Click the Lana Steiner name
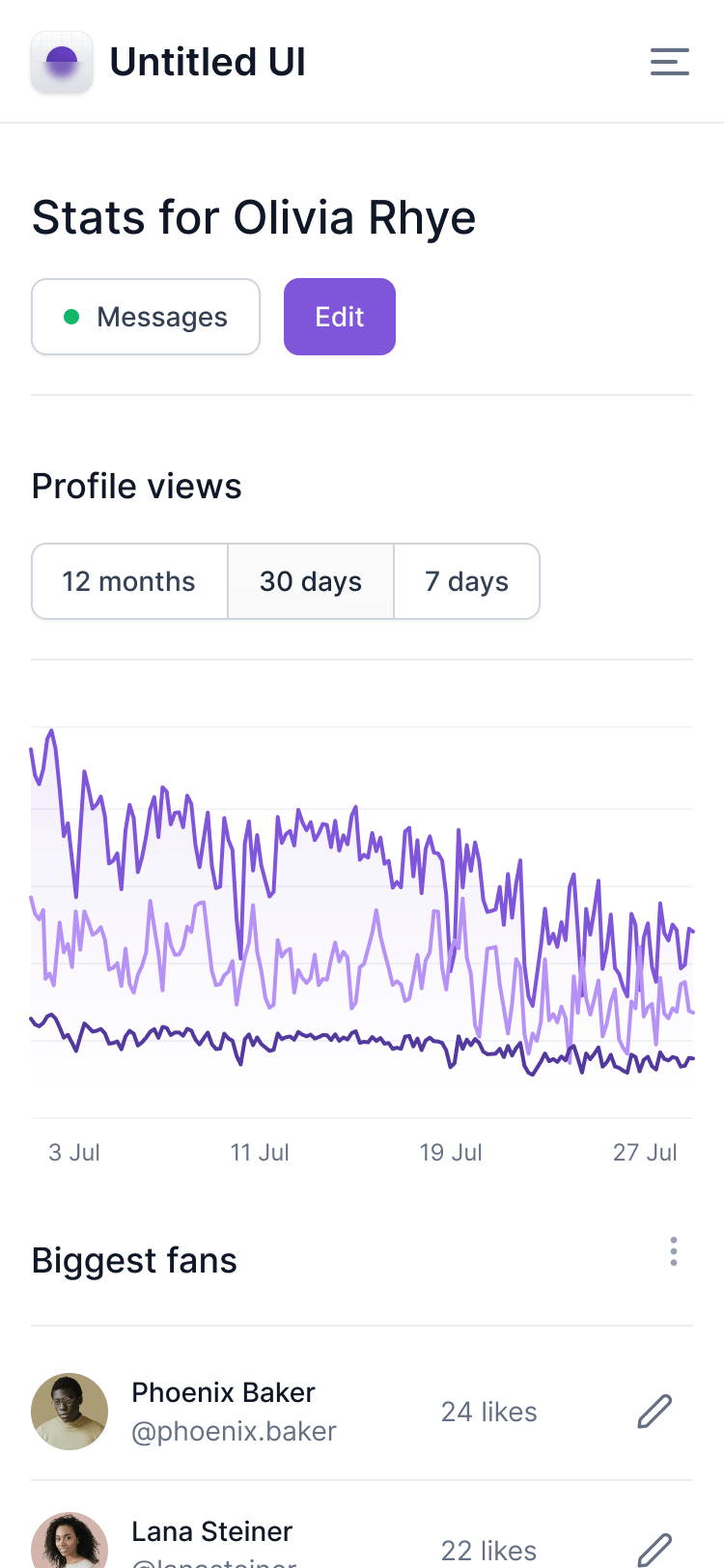The height and width of the screenshot is (1568, 724). [211, 1531]
